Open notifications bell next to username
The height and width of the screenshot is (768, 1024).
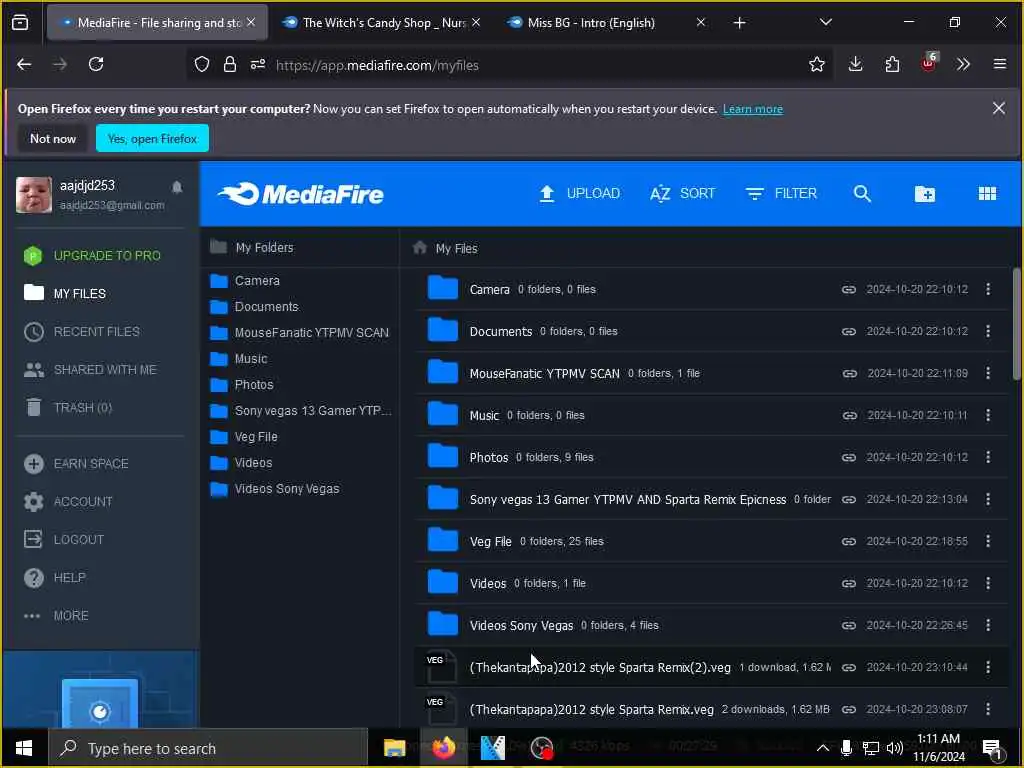[177, 187]
